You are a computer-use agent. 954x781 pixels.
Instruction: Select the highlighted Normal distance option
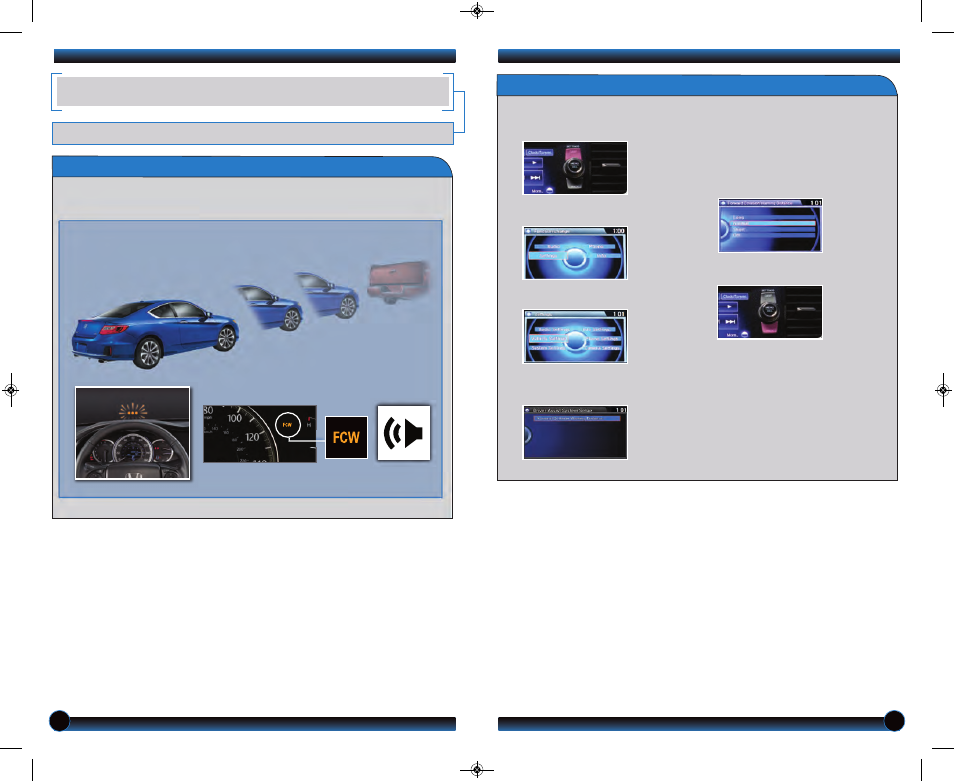pyautogui.click(x=773, y=223)
